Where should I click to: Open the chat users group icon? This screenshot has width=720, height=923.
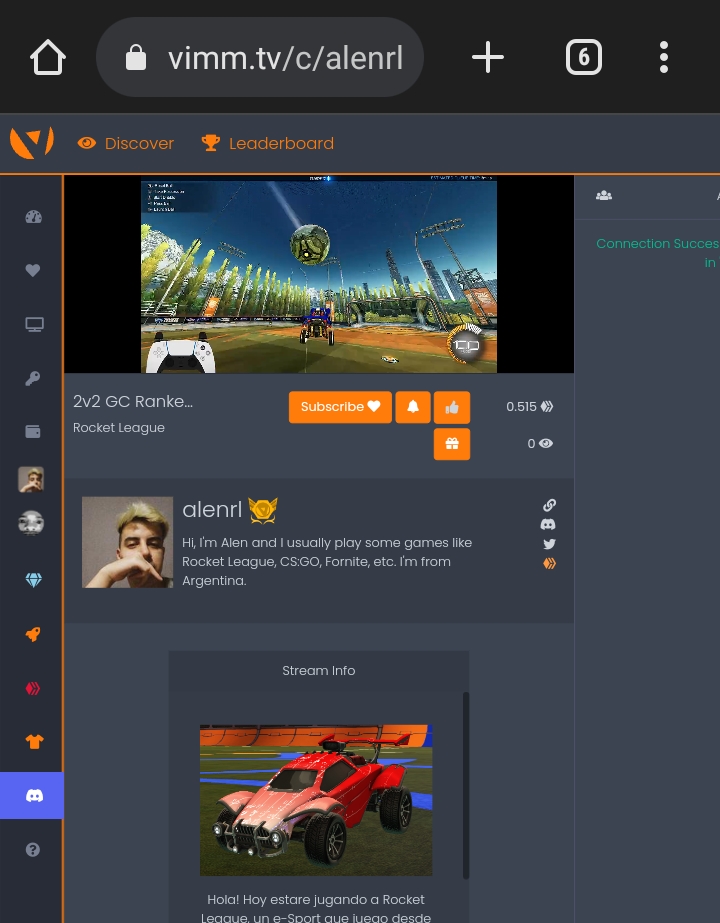pos(604,196)
